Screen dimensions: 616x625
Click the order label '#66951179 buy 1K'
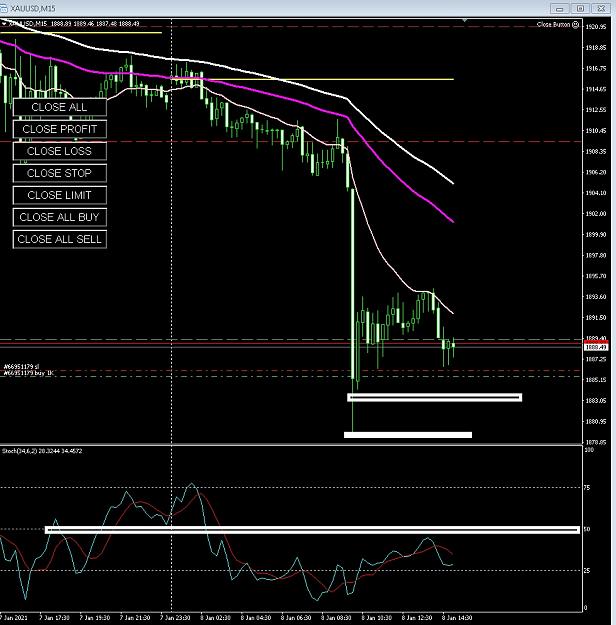[x=28, y=373]
